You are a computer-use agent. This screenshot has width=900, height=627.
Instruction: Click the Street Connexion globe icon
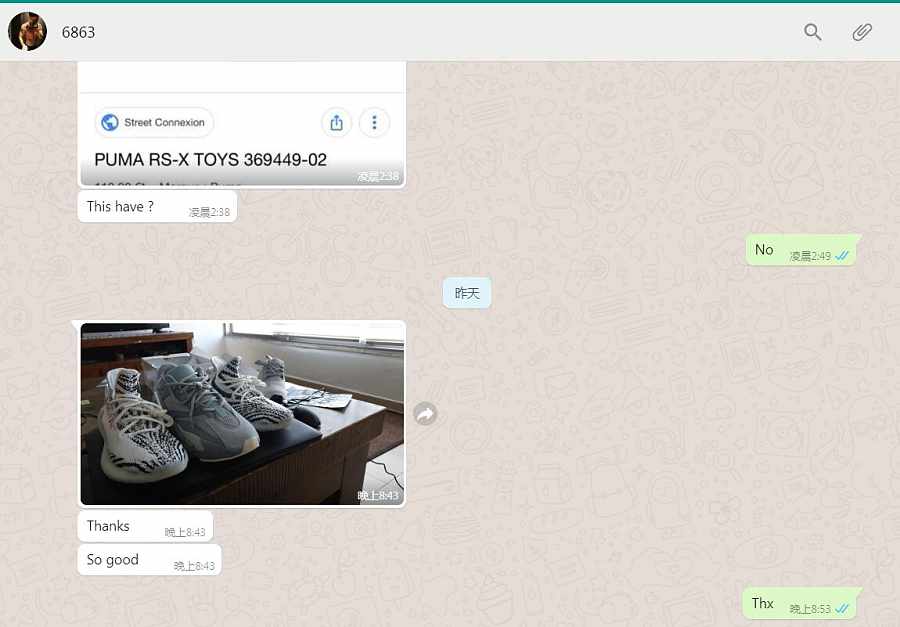tap(109, 122)
